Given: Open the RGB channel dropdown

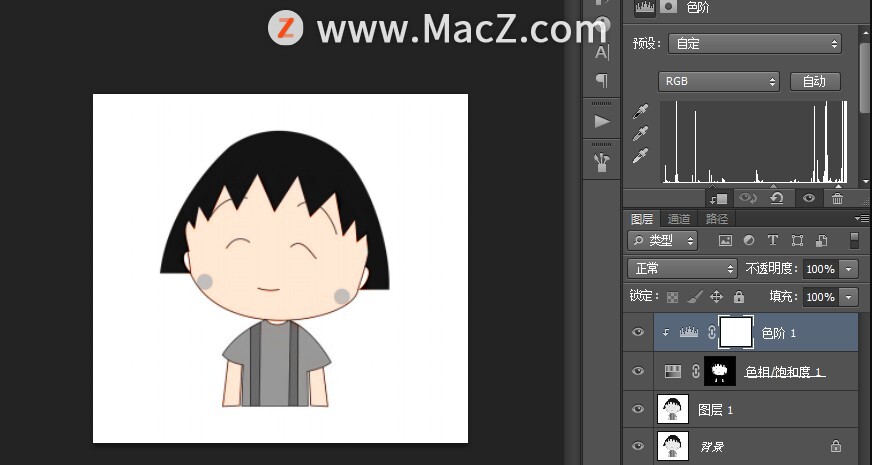Looking at the screenshot, I should [719, 81].
